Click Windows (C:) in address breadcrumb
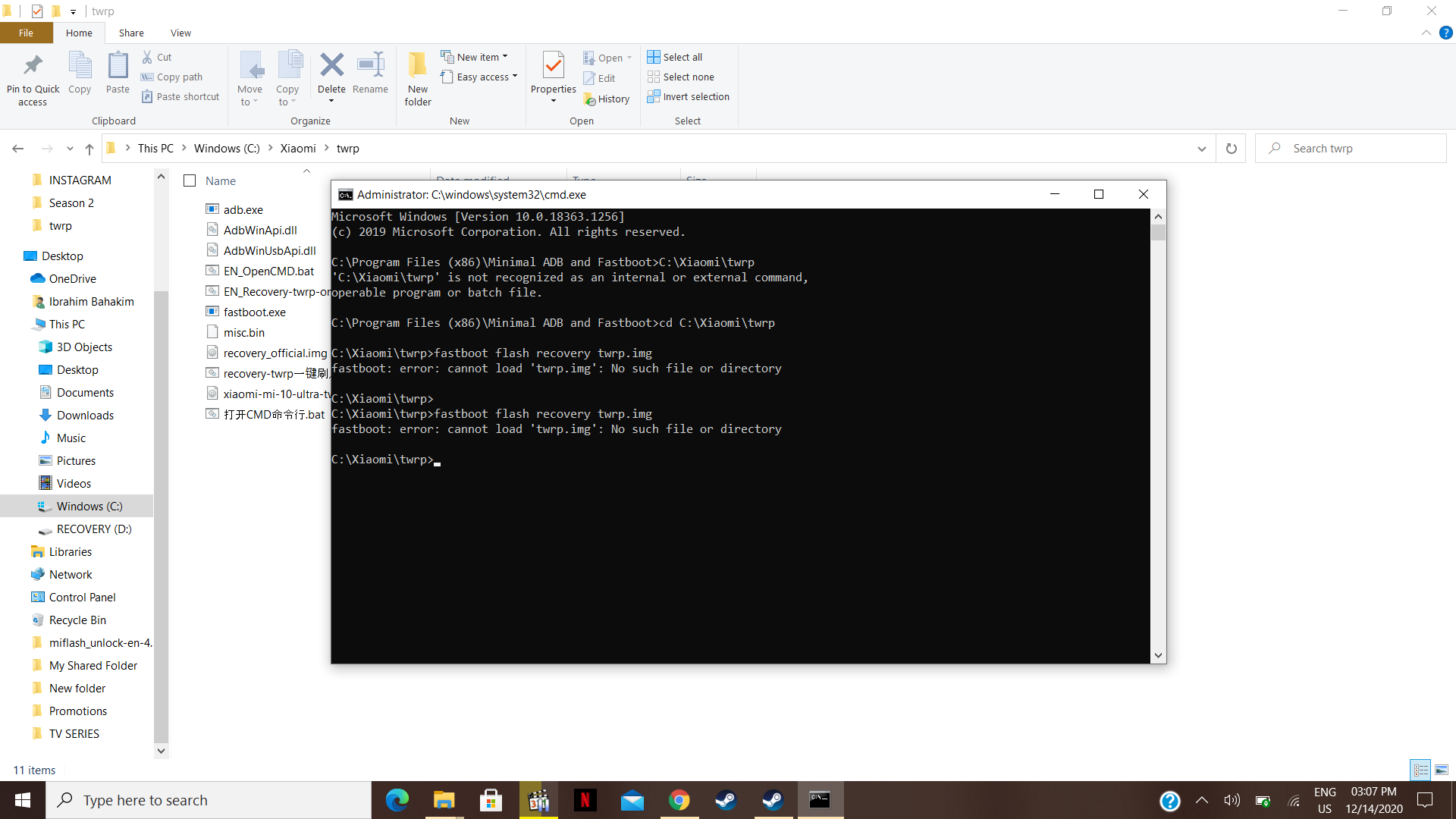The height and width of the screenshot is (819, 1456). [227, 149]
